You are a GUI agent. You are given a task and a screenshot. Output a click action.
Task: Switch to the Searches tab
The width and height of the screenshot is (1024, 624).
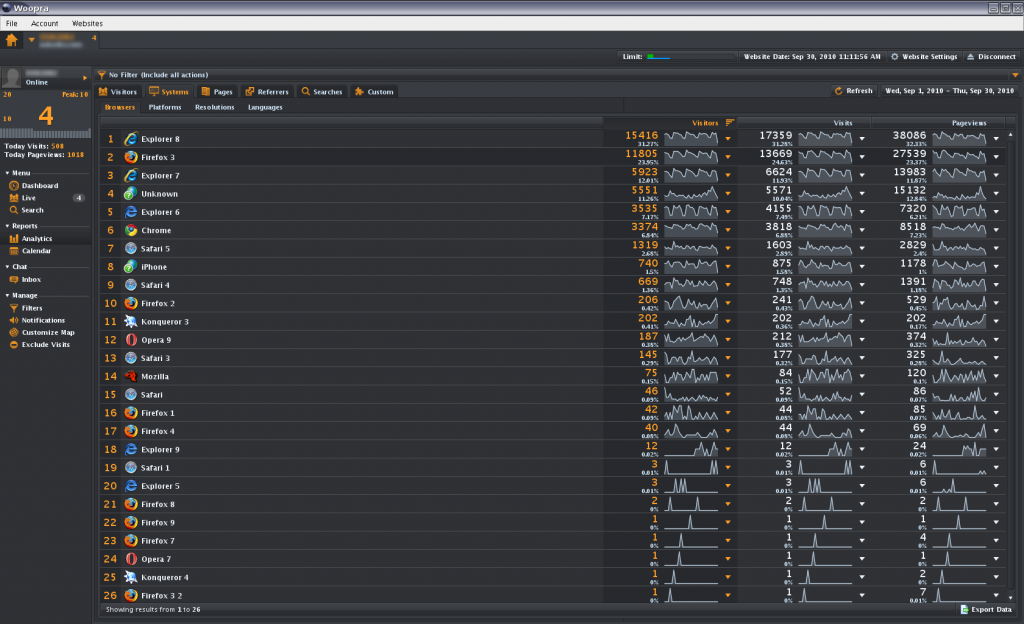coord(322,92)
